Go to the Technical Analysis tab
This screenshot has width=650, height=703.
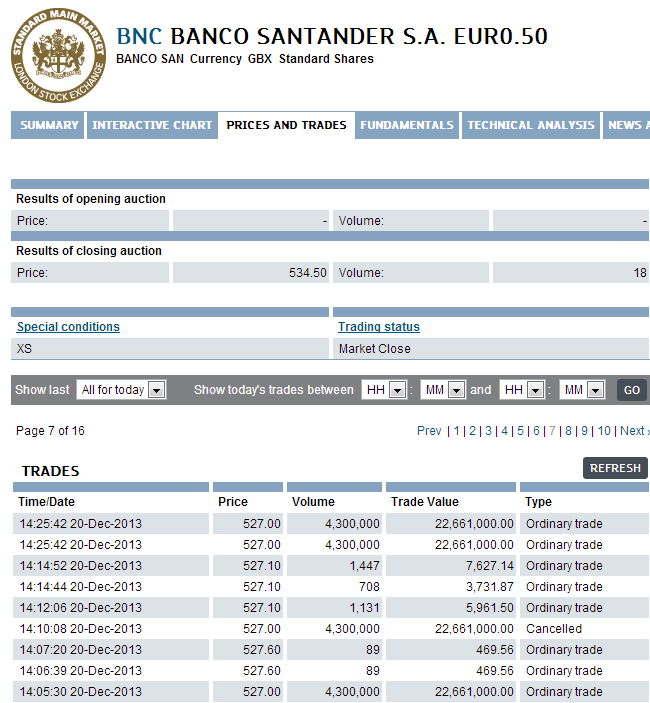(x=531, y=125)
